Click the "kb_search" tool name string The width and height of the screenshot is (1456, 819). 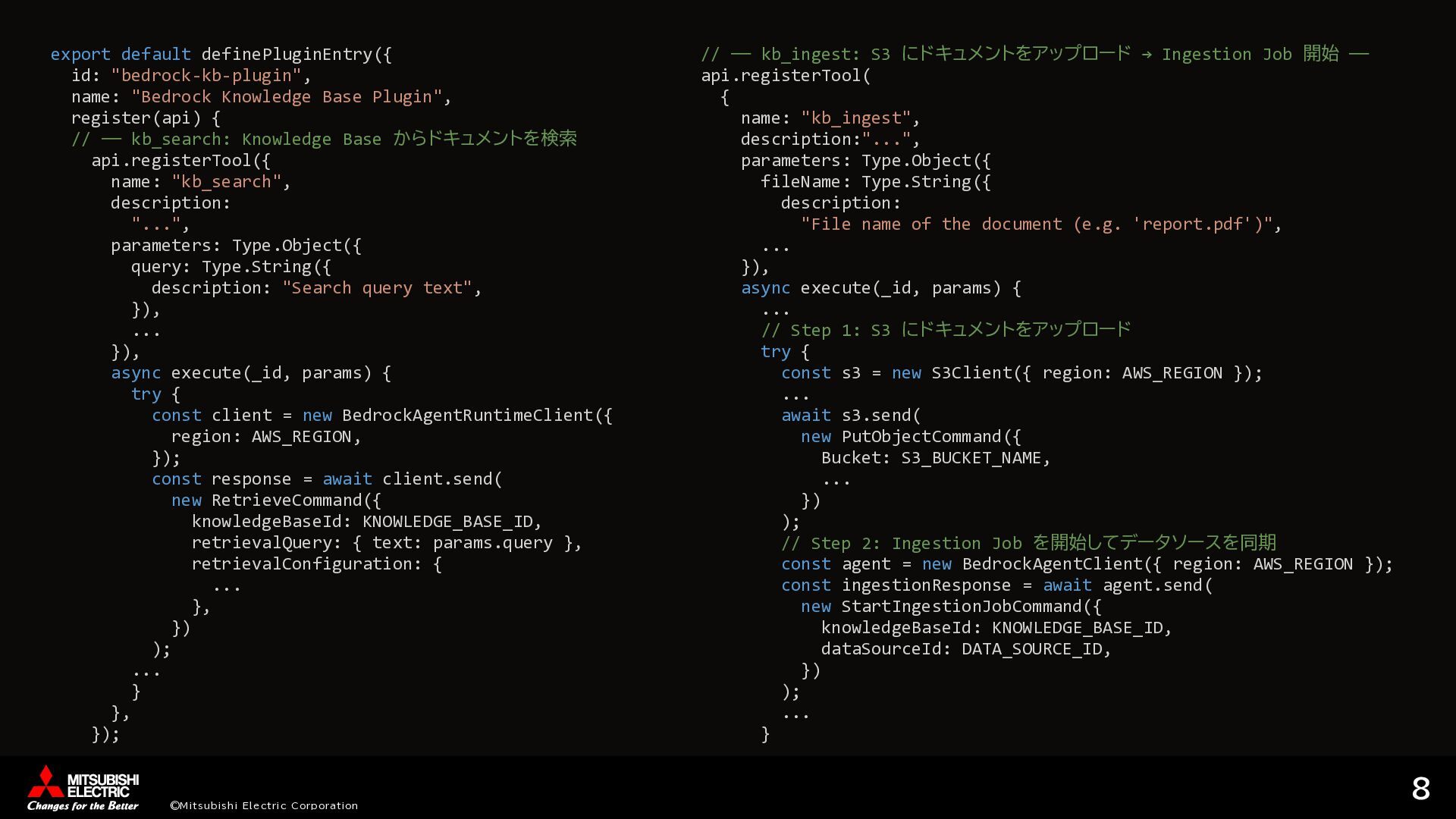[226, 182]
